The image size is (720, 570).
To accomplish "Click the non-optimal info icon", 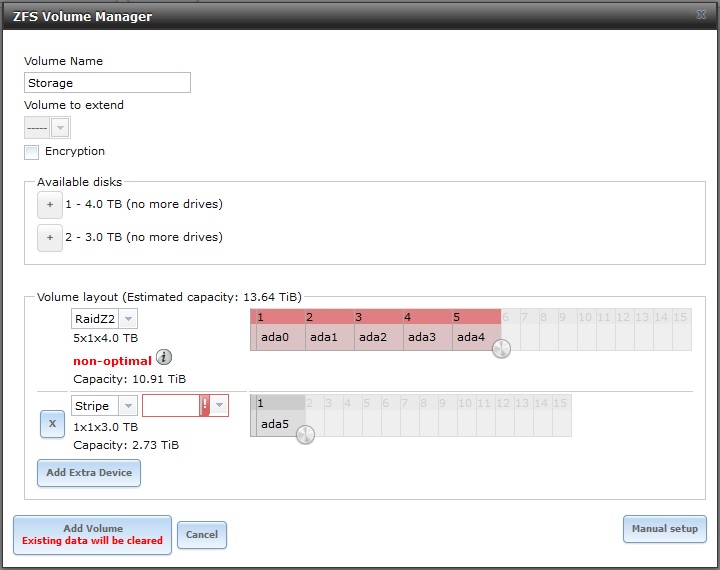I will point(164,357).
